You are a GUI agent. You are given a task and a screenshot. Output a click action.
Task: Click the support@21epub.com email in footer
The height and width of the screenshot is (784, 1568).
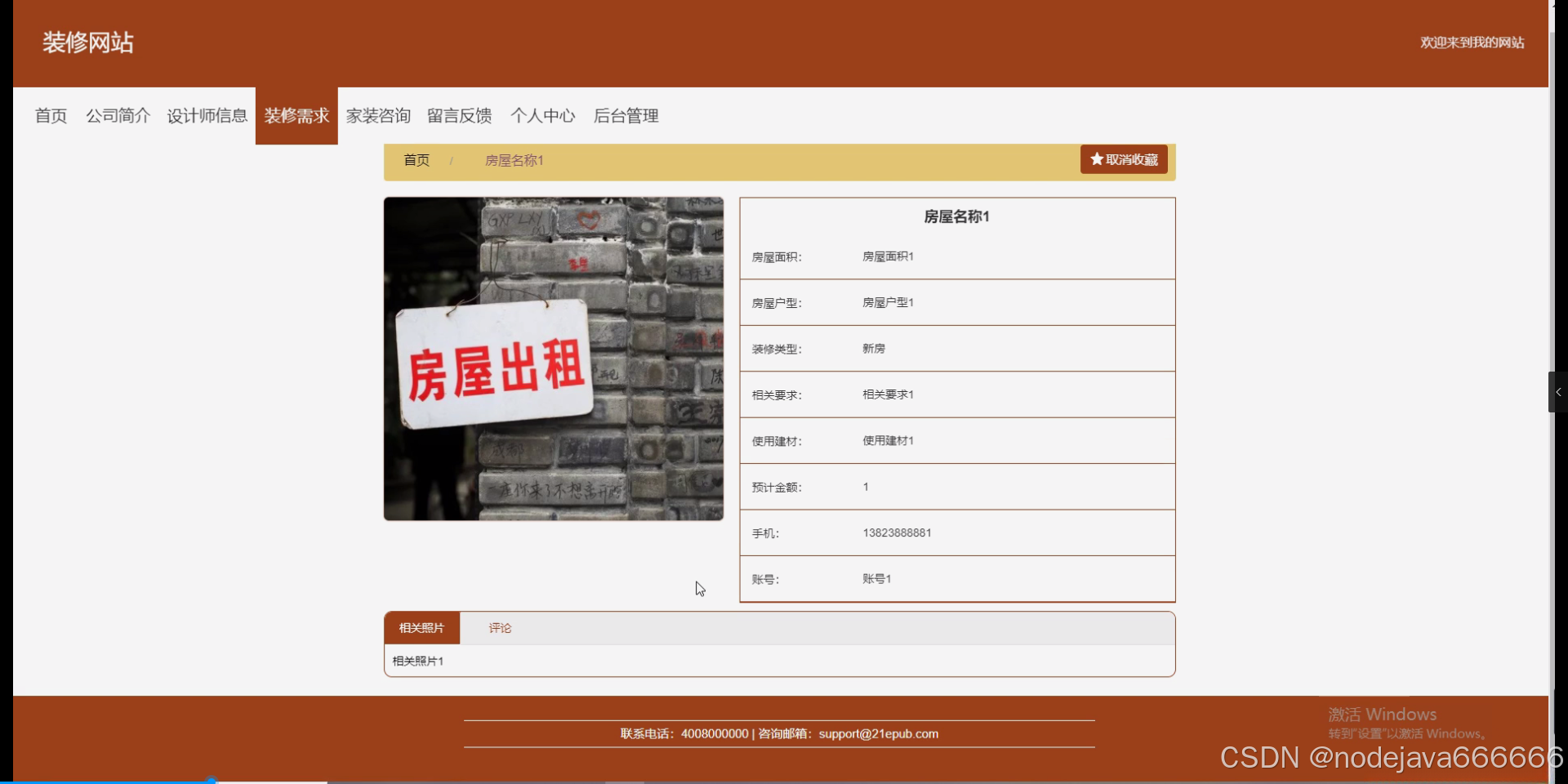click(879, 734)
